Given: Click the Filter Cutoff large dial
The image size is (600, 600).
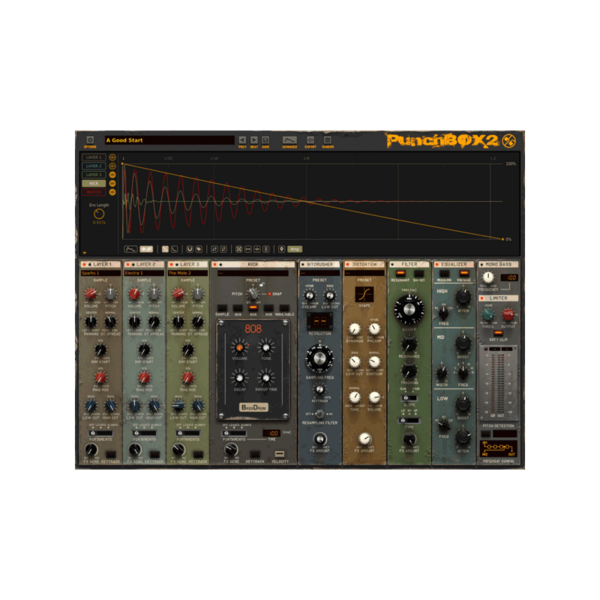Looking at the screenshot, I should [x=409, y=310].
